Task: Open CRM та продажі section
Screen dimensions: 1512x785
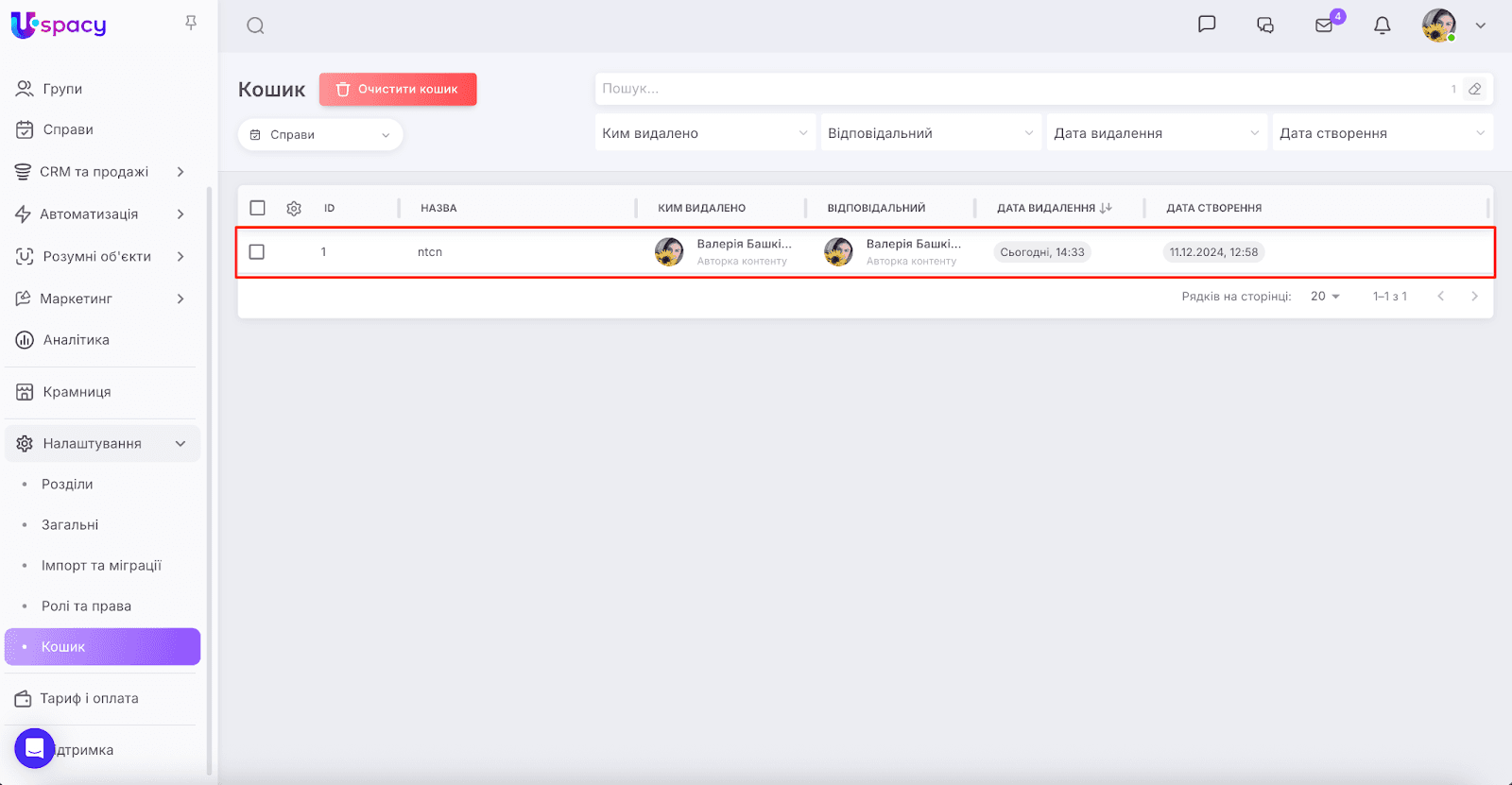Action: [94, 172]
